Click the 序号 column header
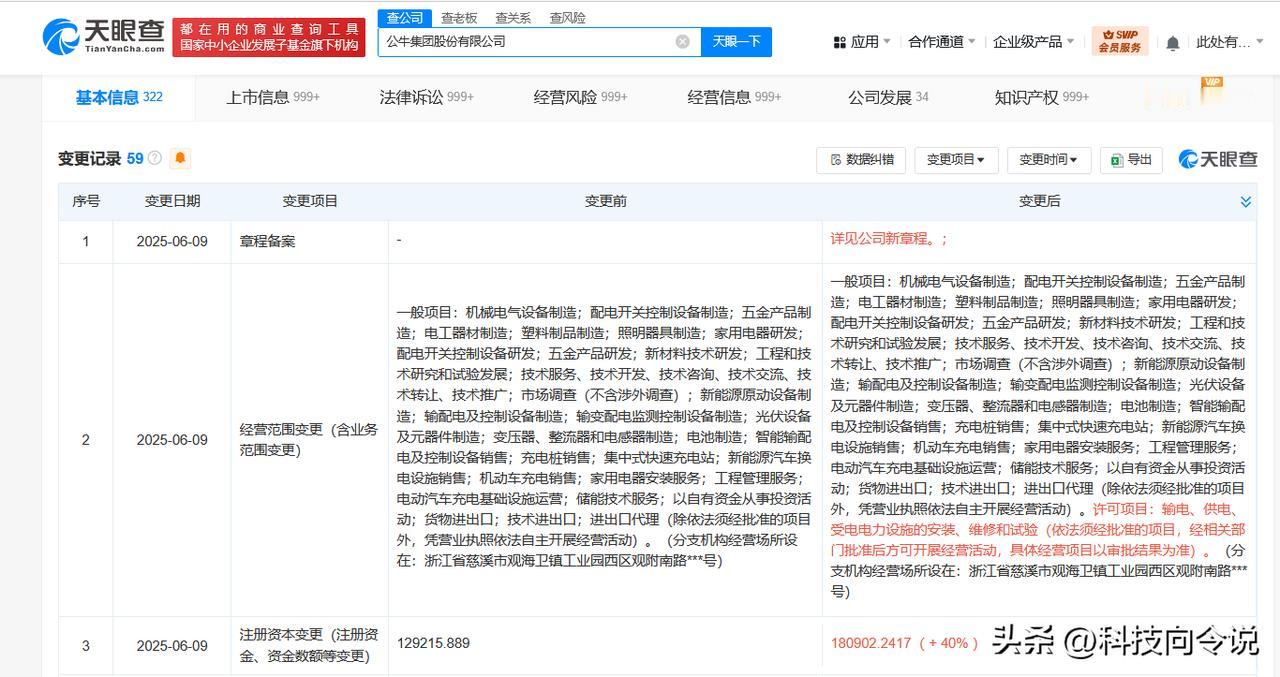 tap(86, 201)
